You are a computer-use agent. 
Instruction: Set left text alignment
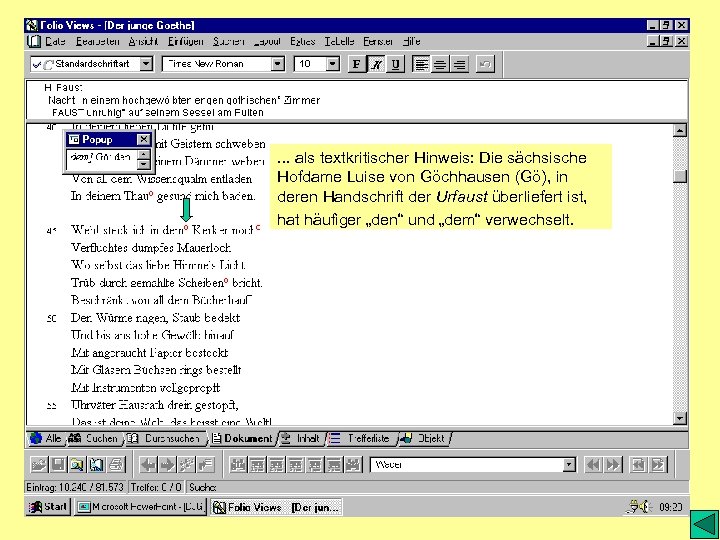421,64
